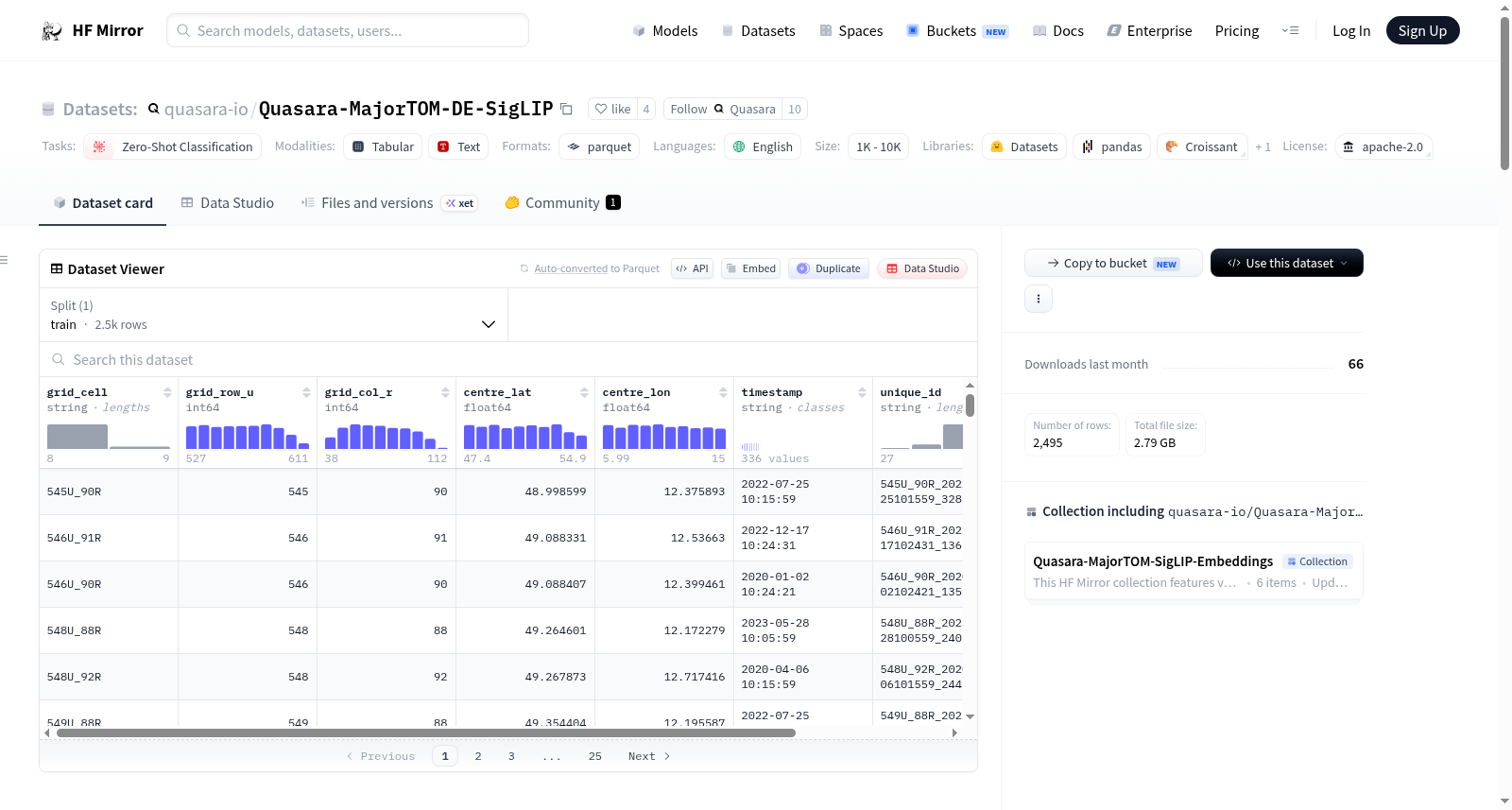The width and height of the screenshot is (1512, 810).
Task: Select the Croissant library tag
Action: 1202,146
